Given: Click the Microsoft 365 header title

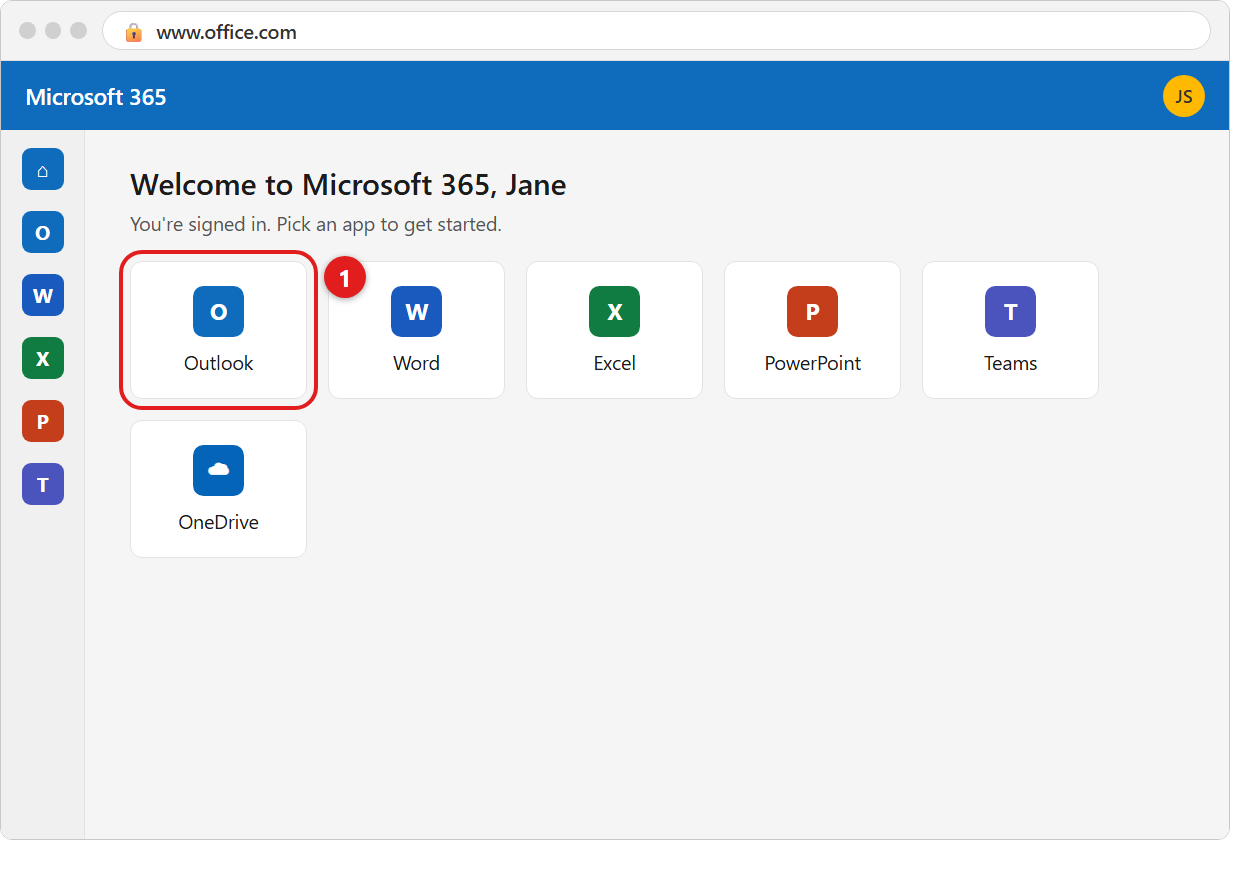Looking at the screenshot, I should tap(96, 97).
